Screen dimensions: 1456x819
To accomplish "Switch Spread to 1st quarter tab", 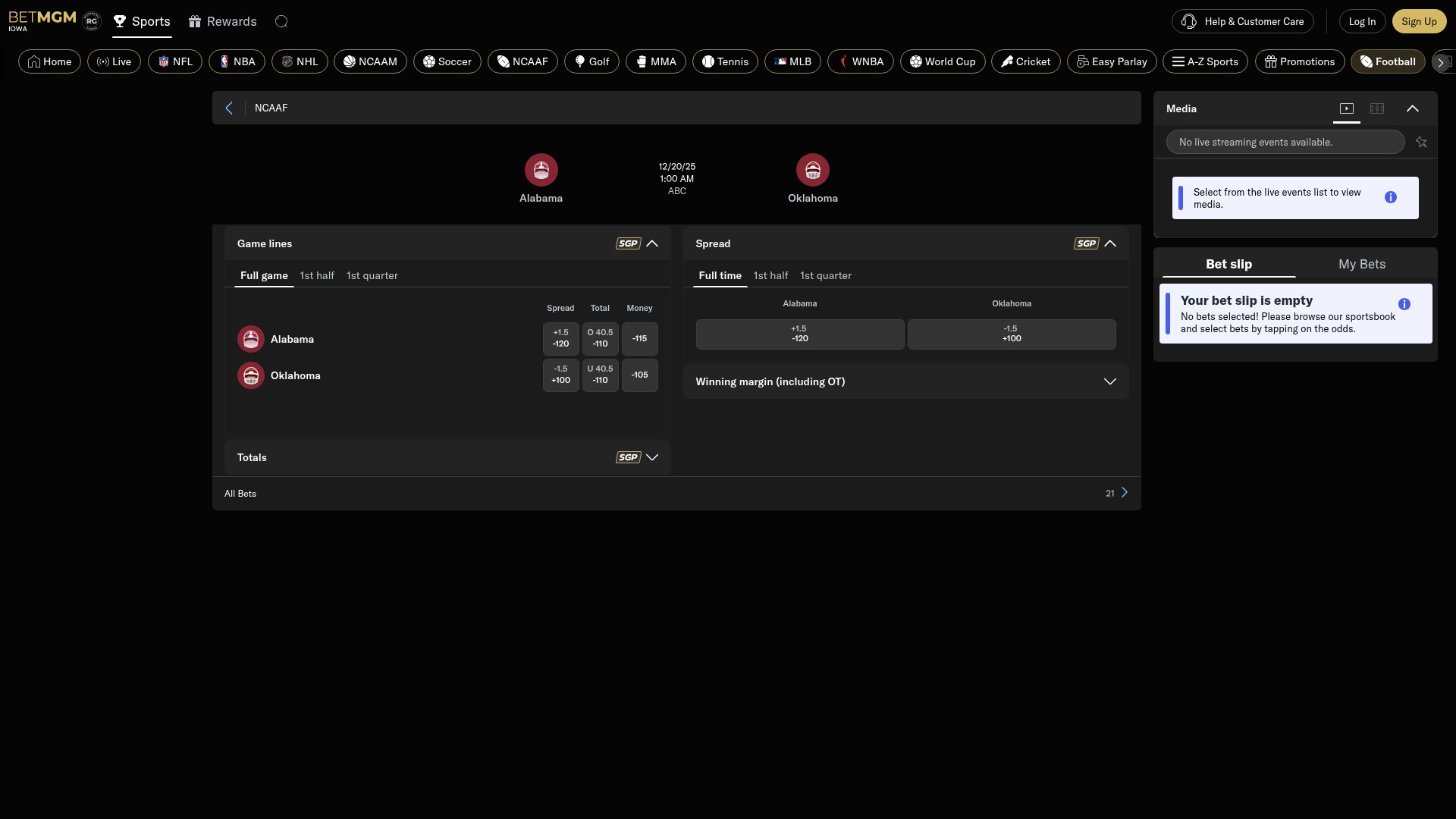I will 825,275.
